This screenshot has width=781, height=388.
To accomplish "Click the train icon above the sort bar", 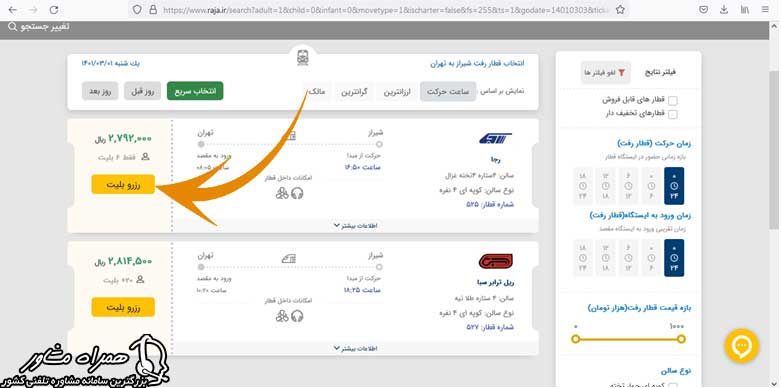I will (x=302, y=57).
